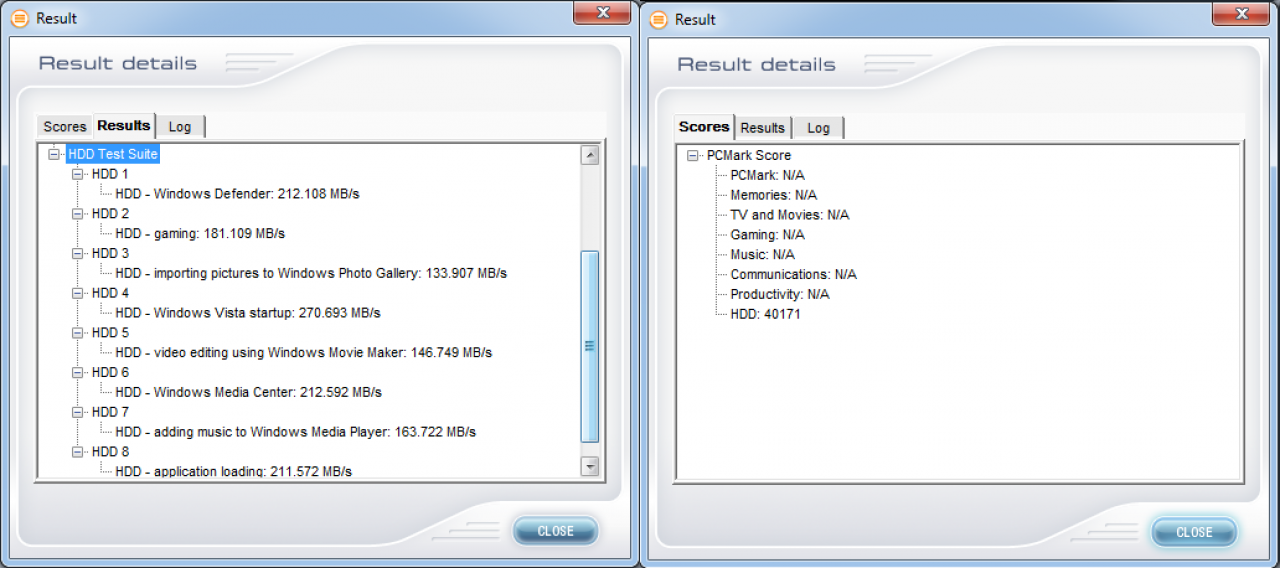Click CLOSE button in the right Result window
The image size is (1280, 568).
click(1194, 532)
